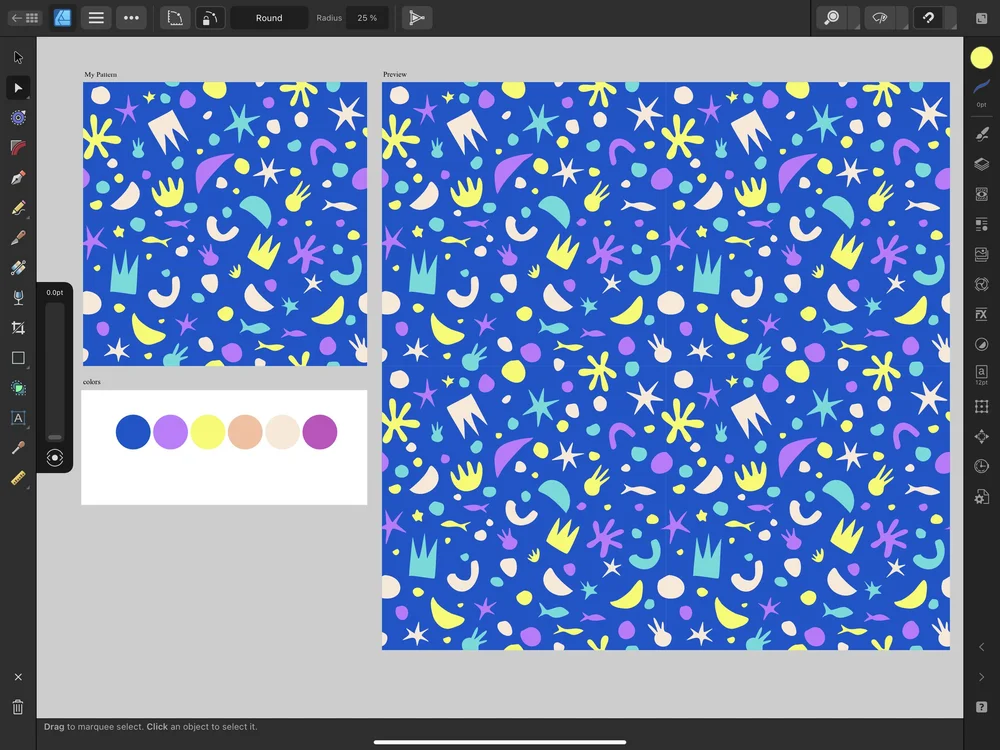Open the Opt opacity popup
1000x750 pixels.
tap(981, 101)
